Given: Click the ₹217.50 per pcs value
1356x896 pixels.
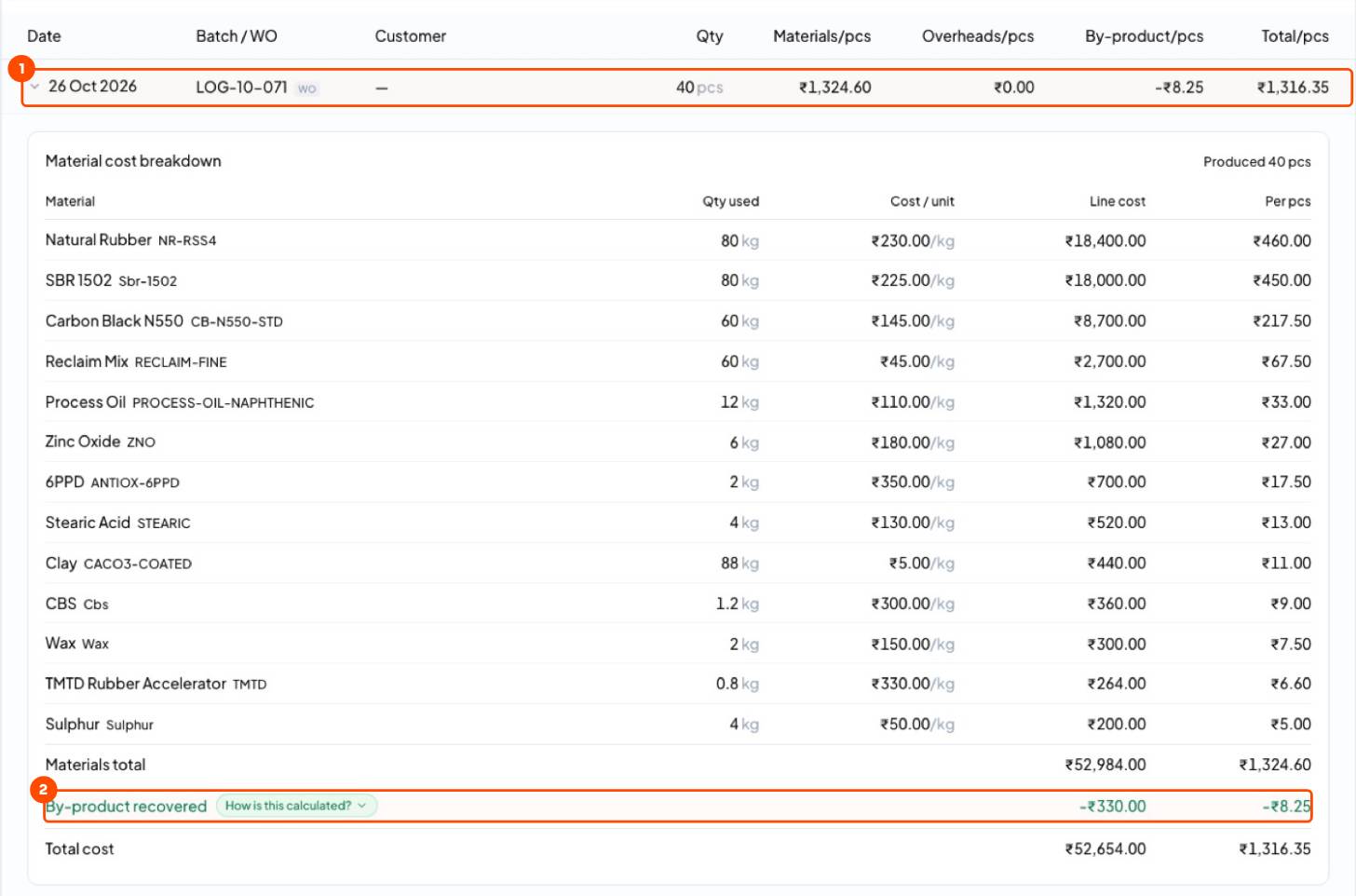Looking at the screenshot, I should point(1282,321).
